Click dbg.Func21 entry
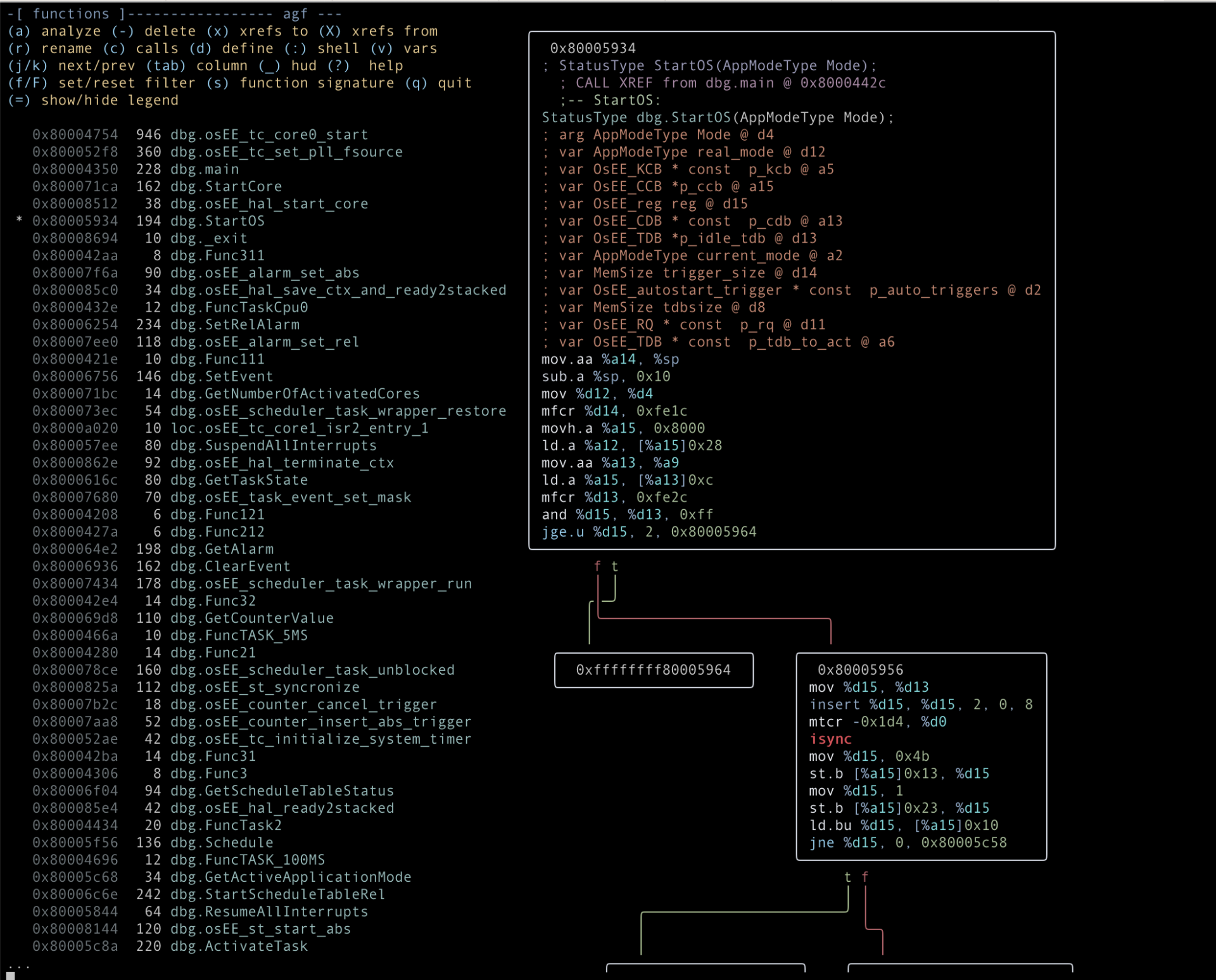This screenshot has height=980, width=1216. coord(144,652)
